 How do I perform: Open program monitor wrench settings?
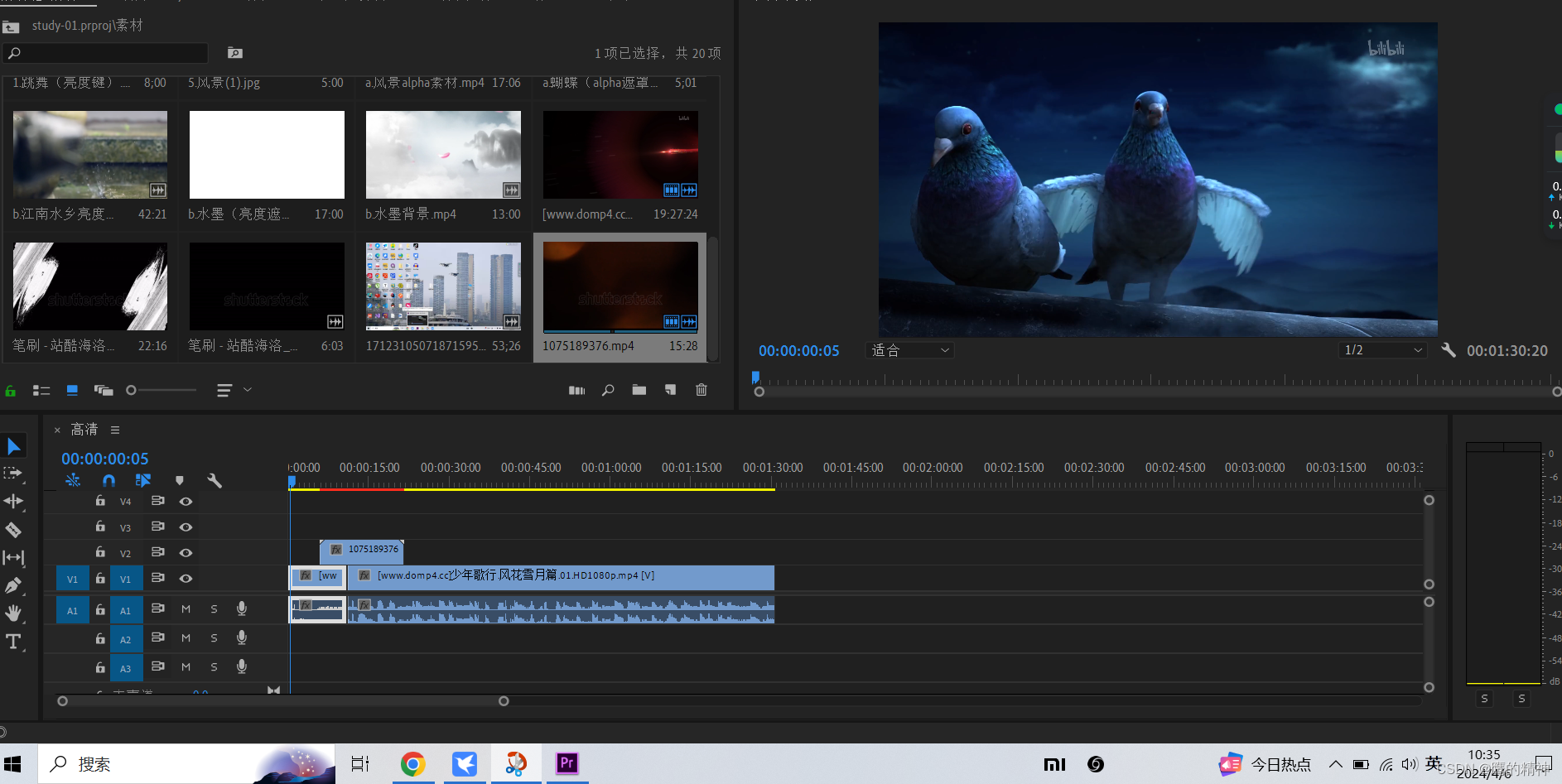[x=1449, y=350]
